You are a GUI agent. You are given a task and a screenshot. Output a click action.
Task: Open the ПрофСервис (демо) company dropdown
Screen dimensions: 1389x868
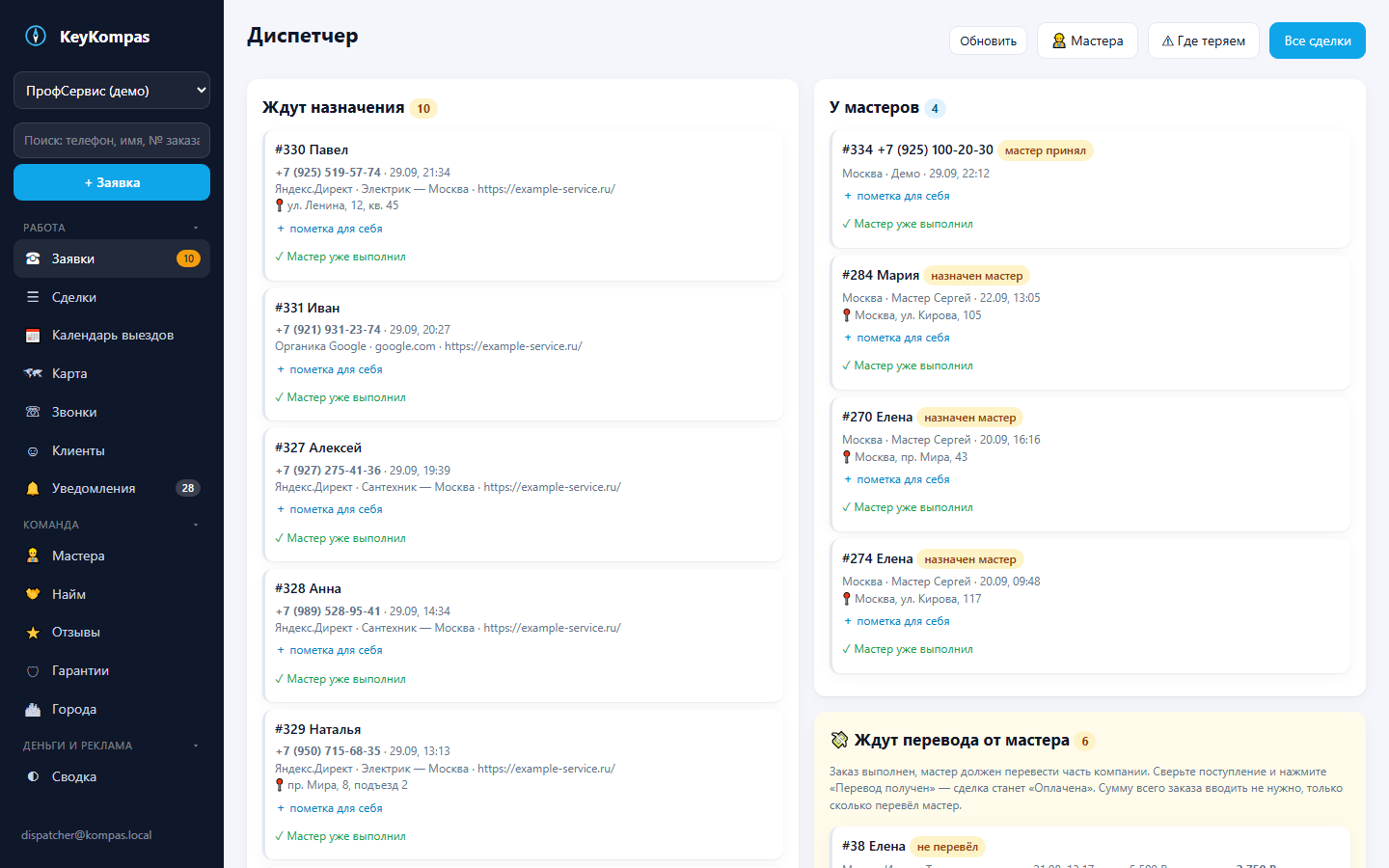point(112,91)
